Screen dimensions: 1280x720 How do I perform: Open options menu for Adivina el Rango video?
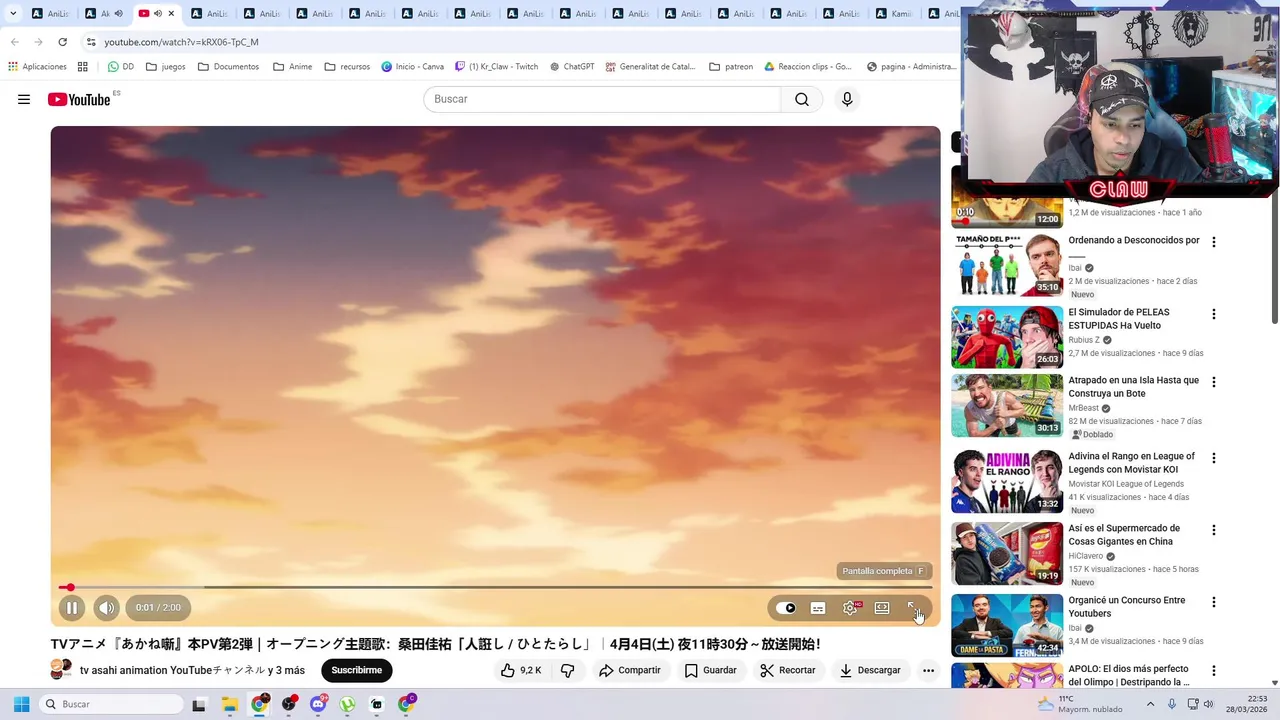[x=1214, y=458]
